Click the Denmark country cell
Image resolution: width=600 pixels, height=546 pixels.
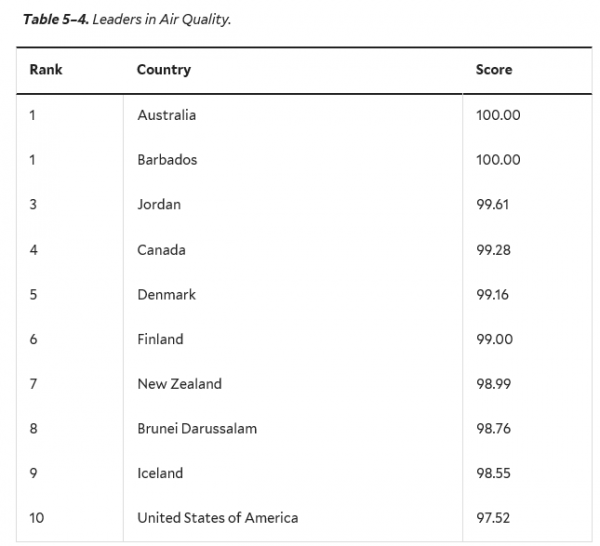[x=166, y=295]
